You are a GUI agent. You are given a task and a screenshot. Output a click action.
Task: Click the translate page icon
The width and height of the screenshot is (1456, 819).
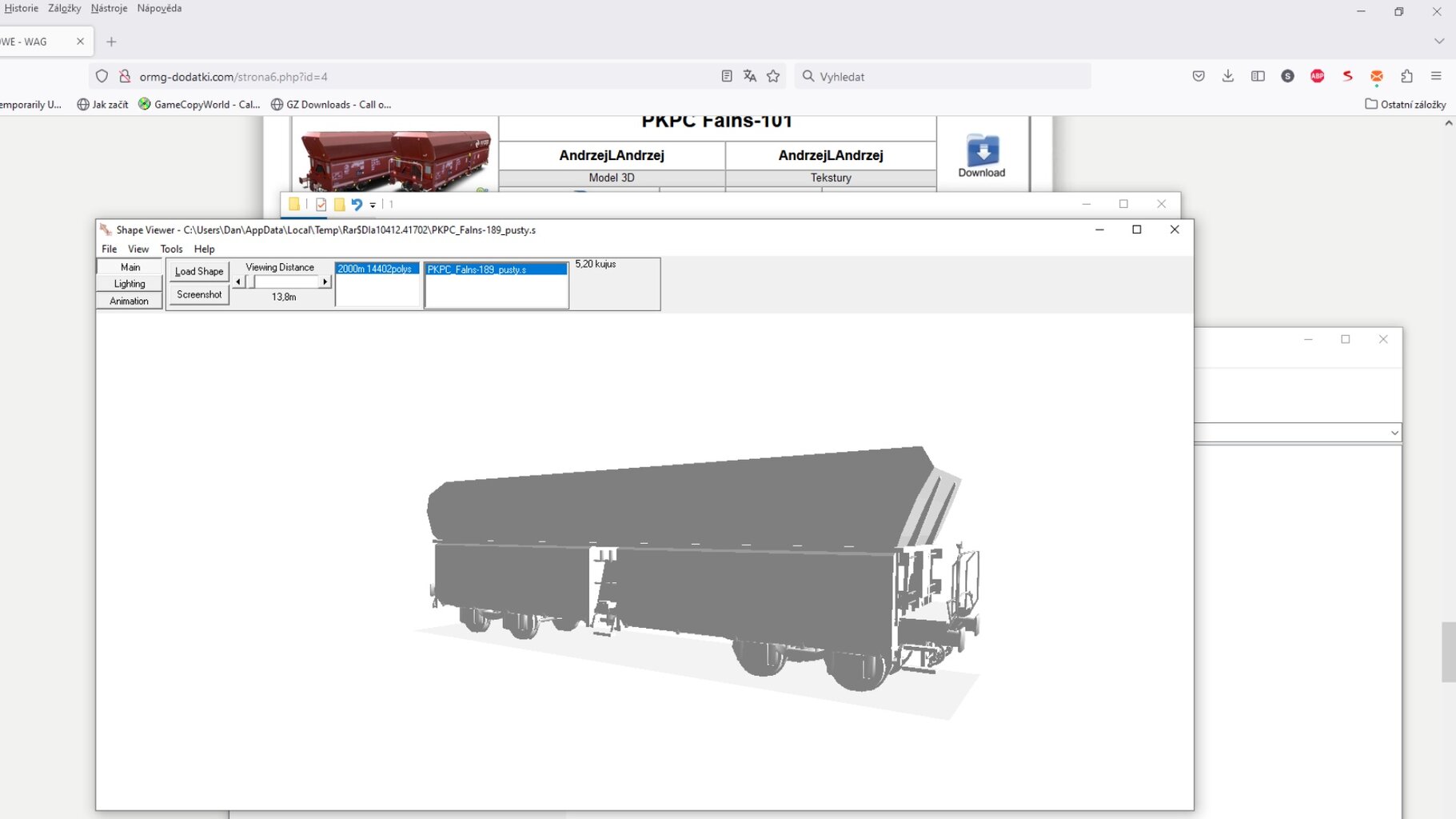[749, 76]
